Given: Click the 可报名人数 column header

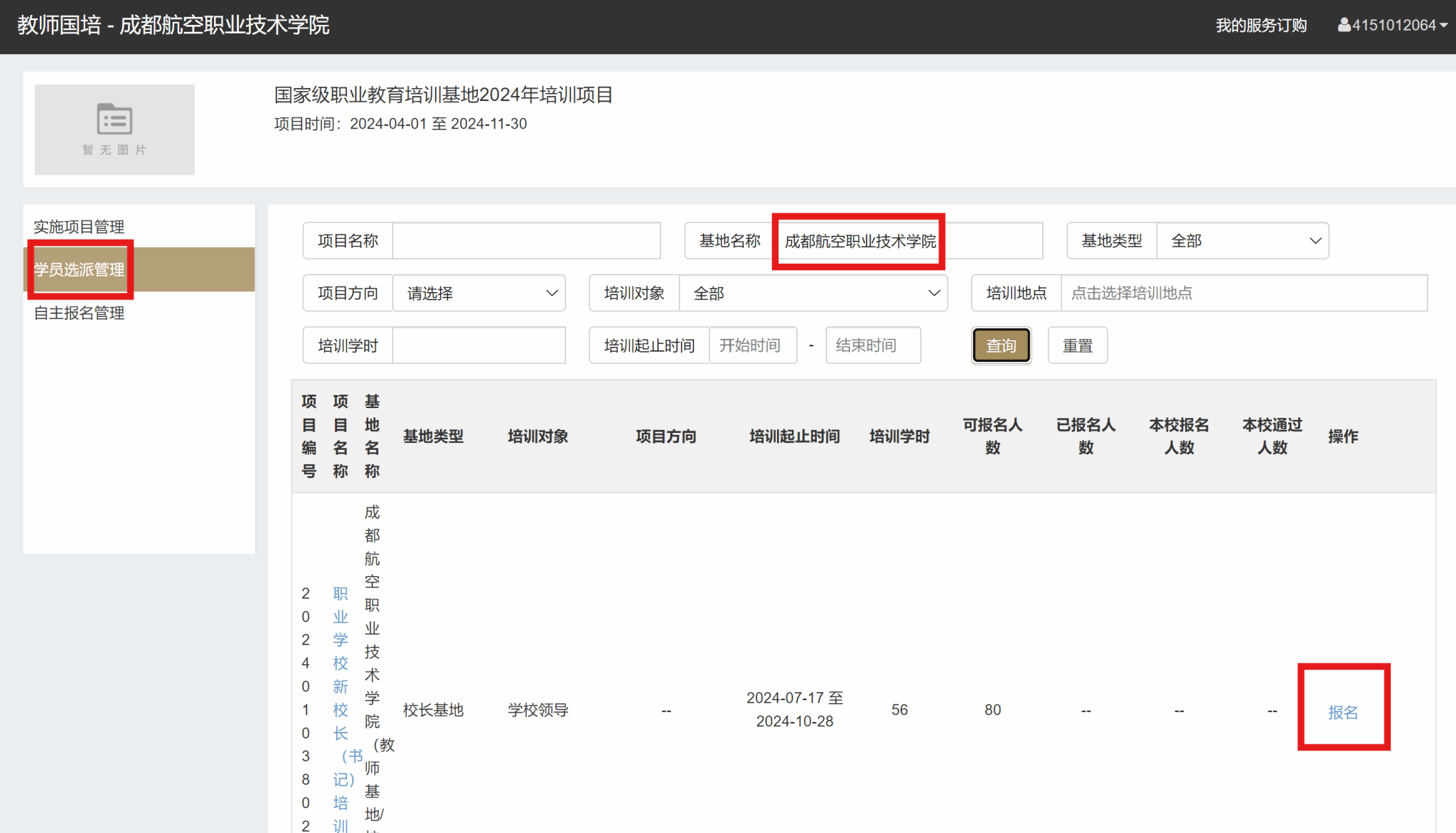Looking at the screenshot, I should (992, 436).
